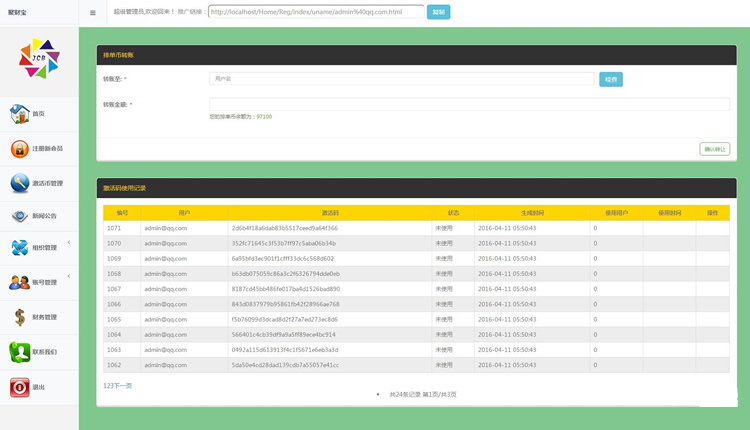Click the finance management (财务管理) dollar icon
The width and height of the screenshot is (750, 430).
pos(20,317)
